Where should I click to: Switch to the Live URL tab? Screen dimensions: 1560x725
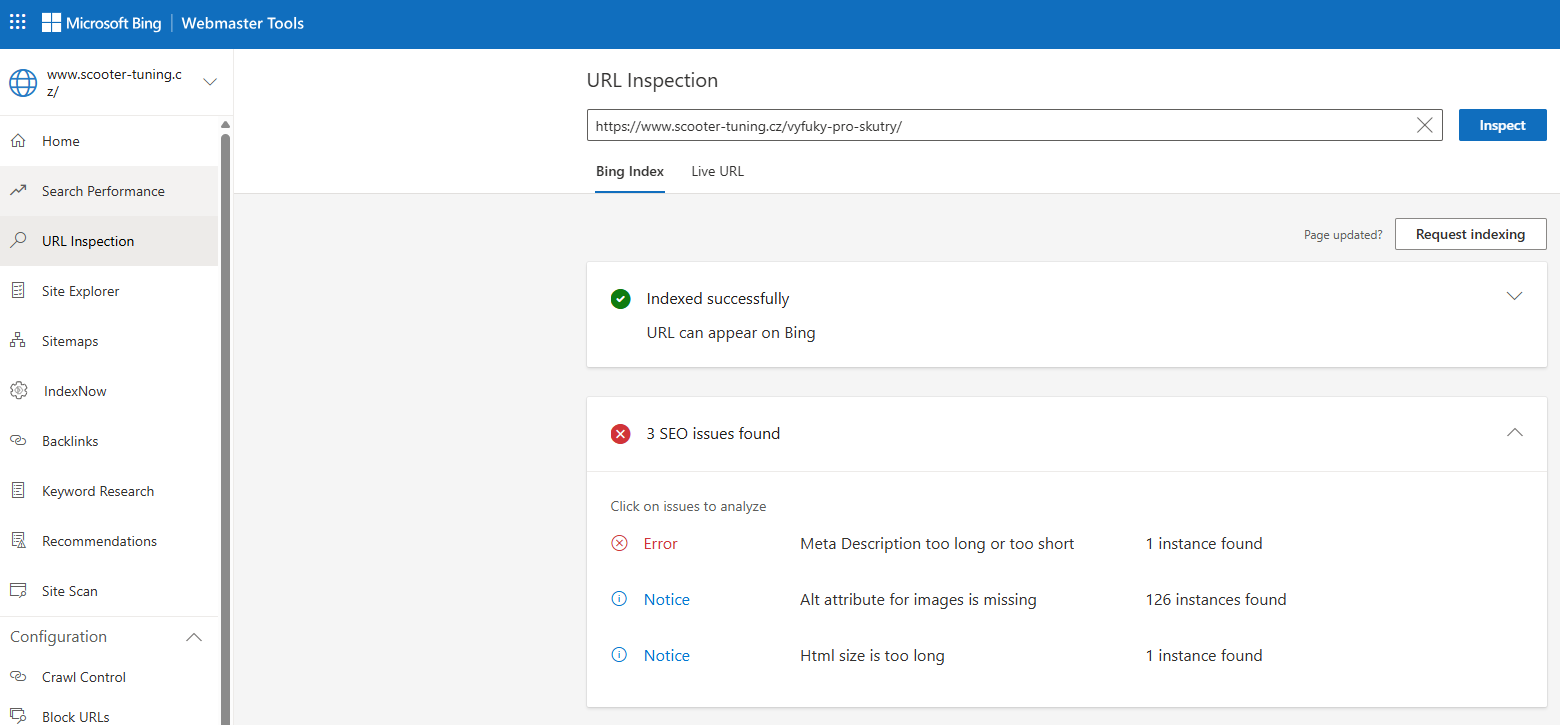click(x=717, y=171)
